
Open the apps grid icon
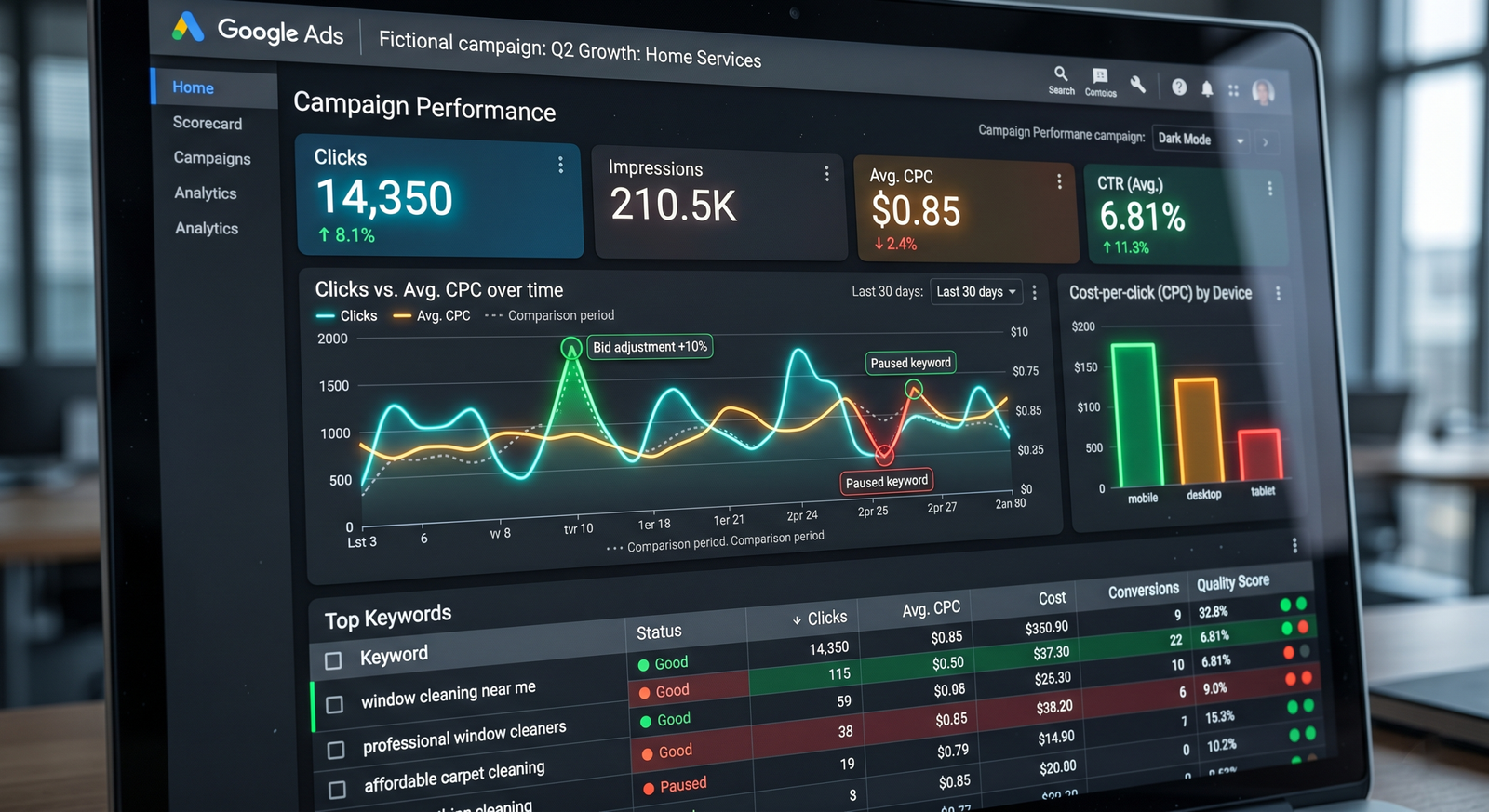[1233, 90]
